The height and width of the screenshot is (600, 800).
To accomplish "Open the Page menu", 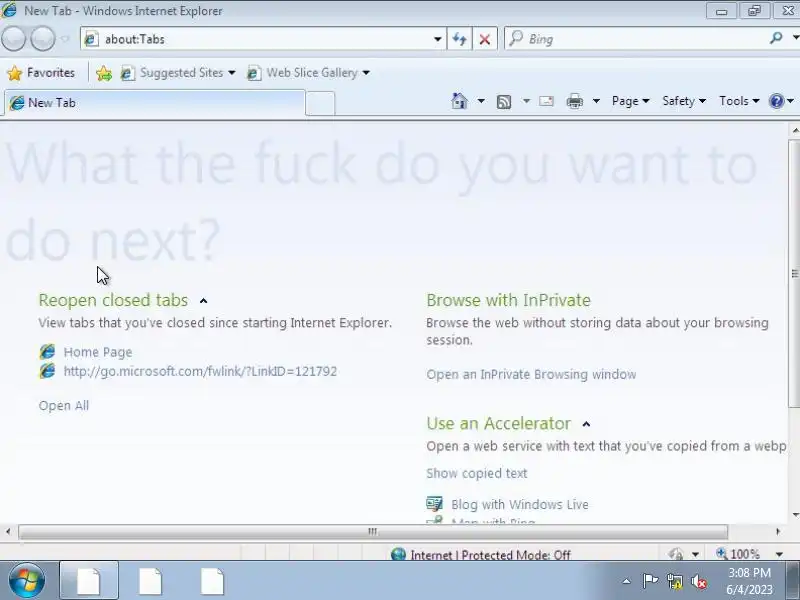I will [x=630, y=101].
